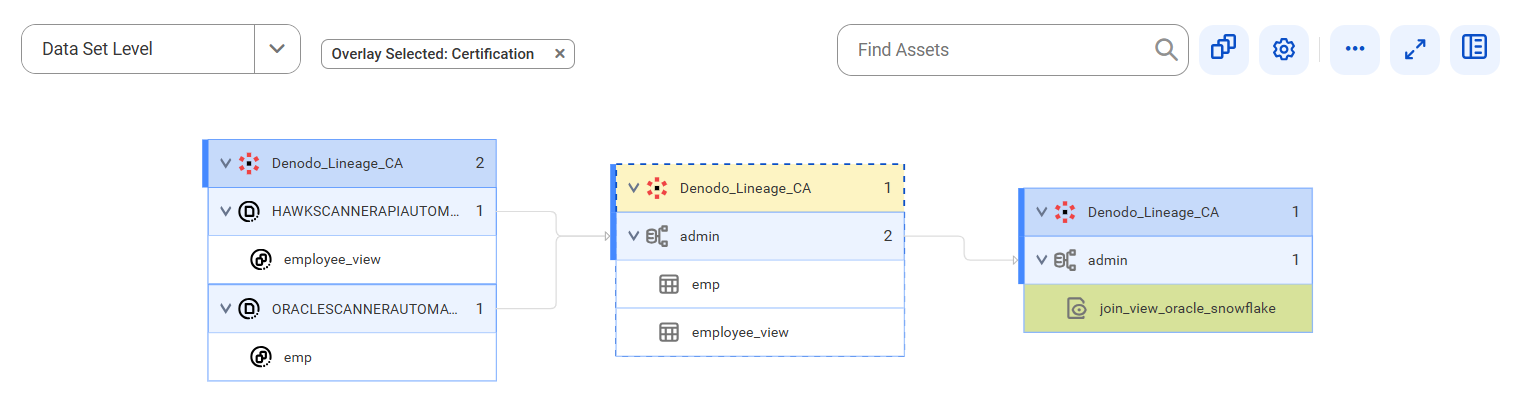Click the highlighted middle Denodo_Lineage_CA title
Screen dimensions: 1528x416
pos(745,187)
